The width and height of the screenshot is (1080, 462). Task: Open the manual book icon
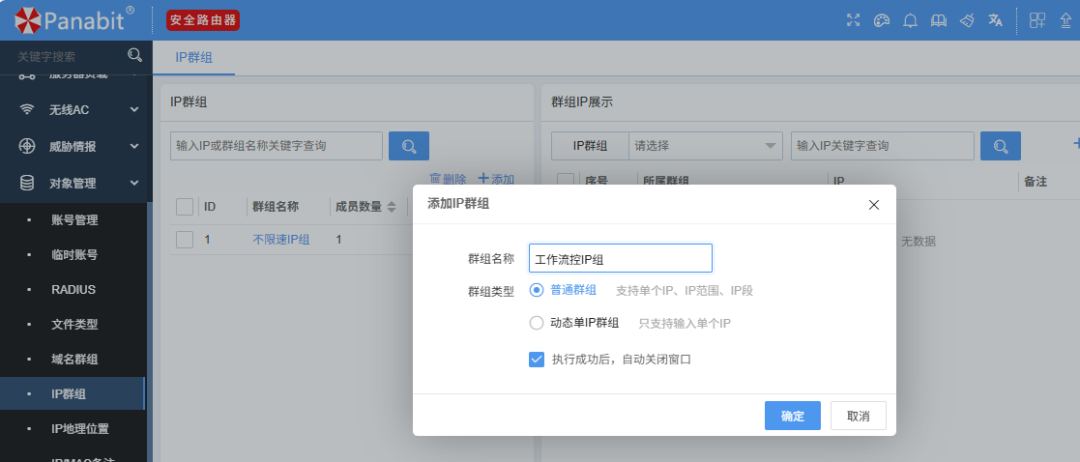tap(938, 21)
